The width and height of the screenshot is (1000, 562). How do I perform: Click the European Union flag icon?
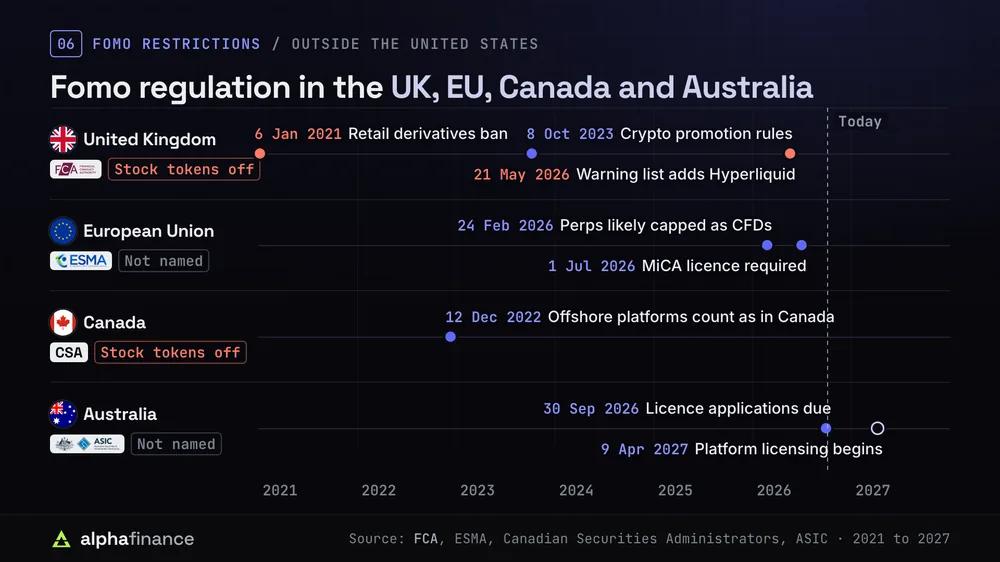pyautogui.click(x=62, y=231)
